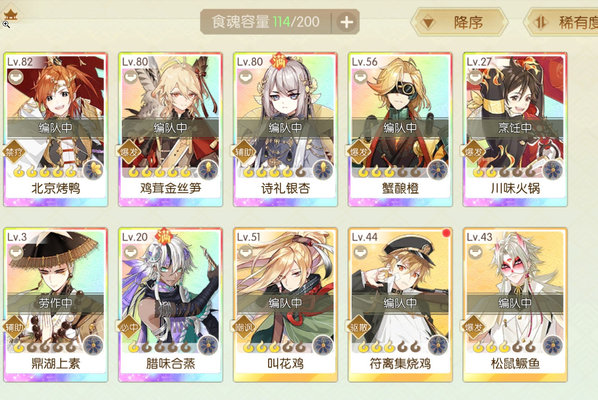Click the flower emblem on 鸡茸金丝笋 card
Image resolution: width=598 pixels, height=400 pixels.
(208, 169)
